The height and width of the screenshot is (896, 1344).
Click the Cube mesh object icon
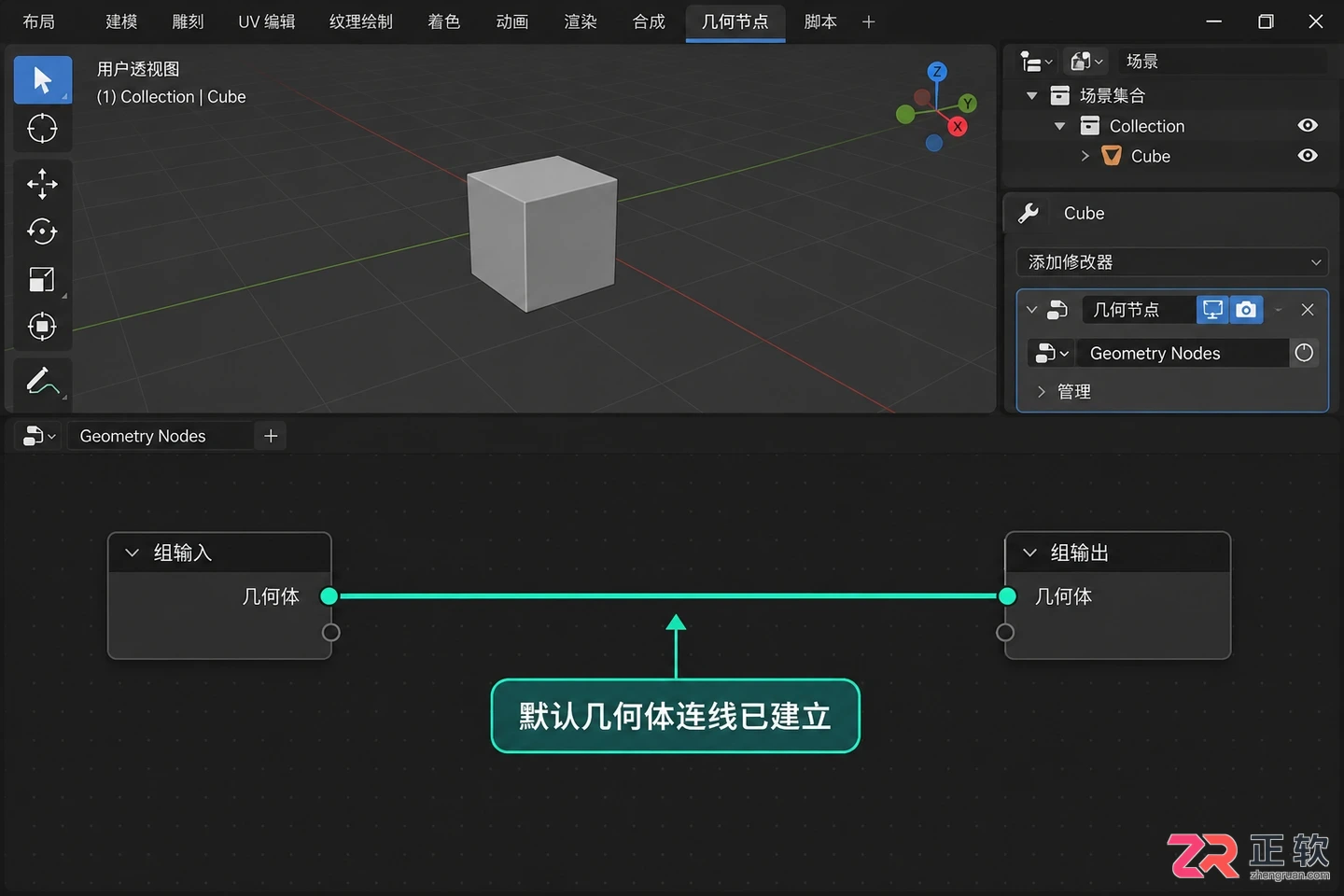point(1112,156)
